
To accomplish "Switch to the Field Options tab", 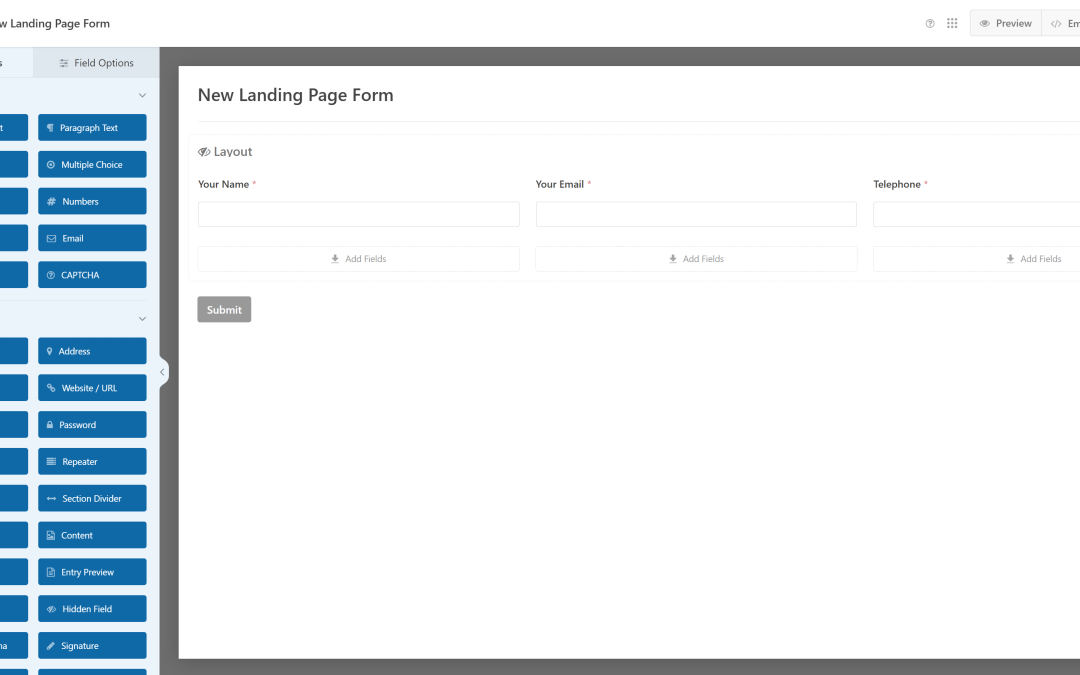I will [95, 62].
